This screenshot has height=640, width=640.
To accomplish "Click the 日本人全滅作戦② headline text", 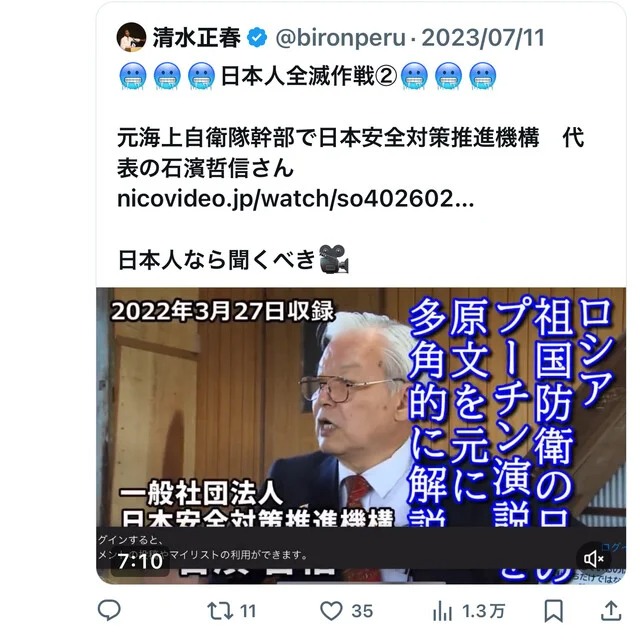I will [309, 76].
